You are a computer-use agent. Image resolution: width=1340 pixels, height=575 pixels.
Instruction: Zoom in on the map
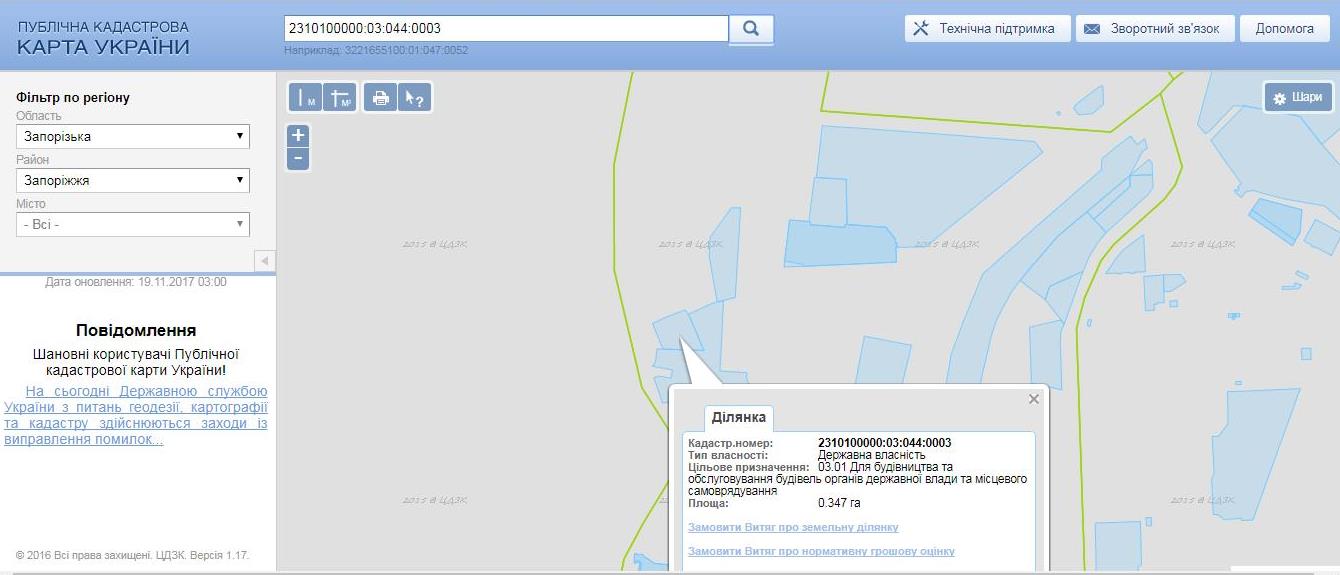tap(298, 136)
